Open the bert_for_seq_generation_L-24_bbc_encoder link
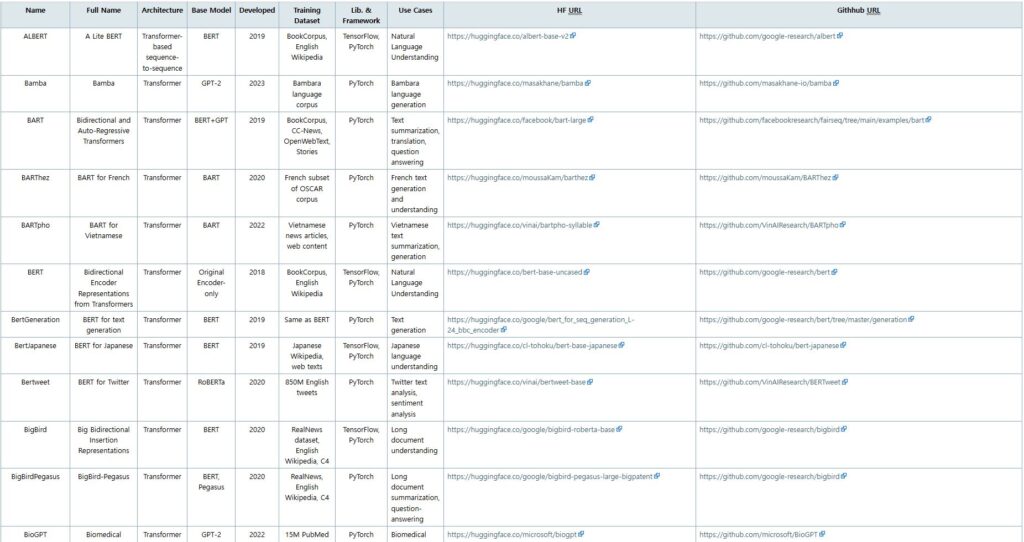The width and height of the screenshot is (1024, 542). click(x=540, y=320)
